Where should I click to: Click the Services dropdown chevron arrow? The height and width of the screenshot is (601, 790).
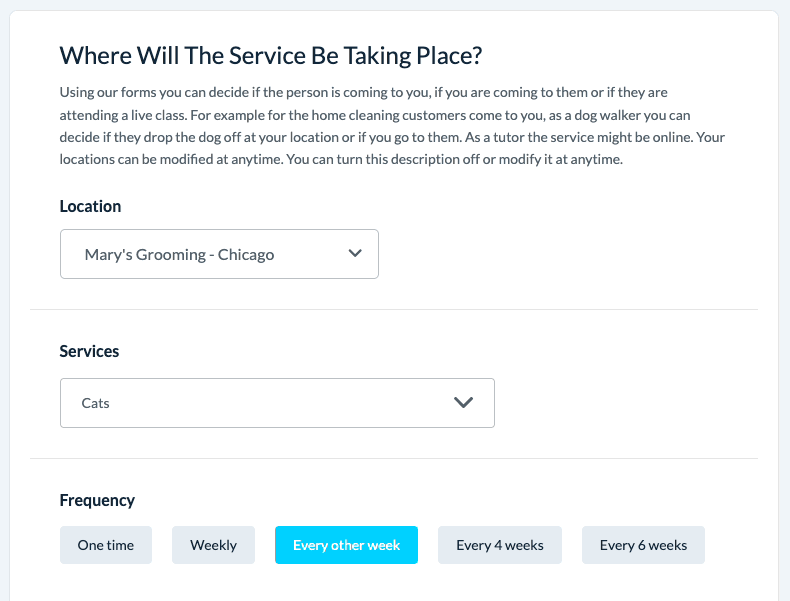[x=463, y=403]
